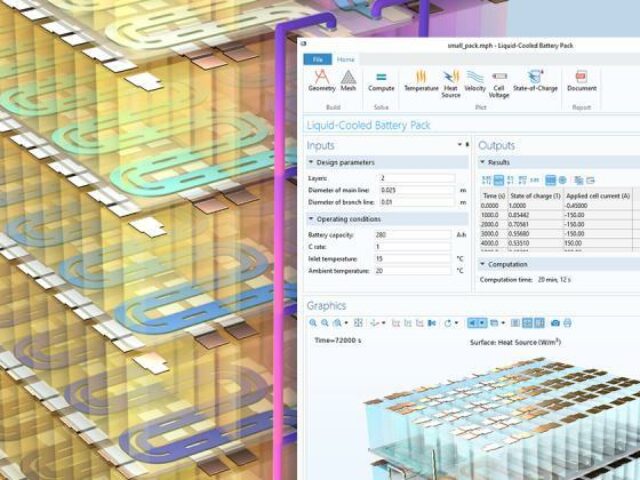Screen dimensions: 640x480
Task: Click the "State of charge (1)" column header
Action: 535,196
